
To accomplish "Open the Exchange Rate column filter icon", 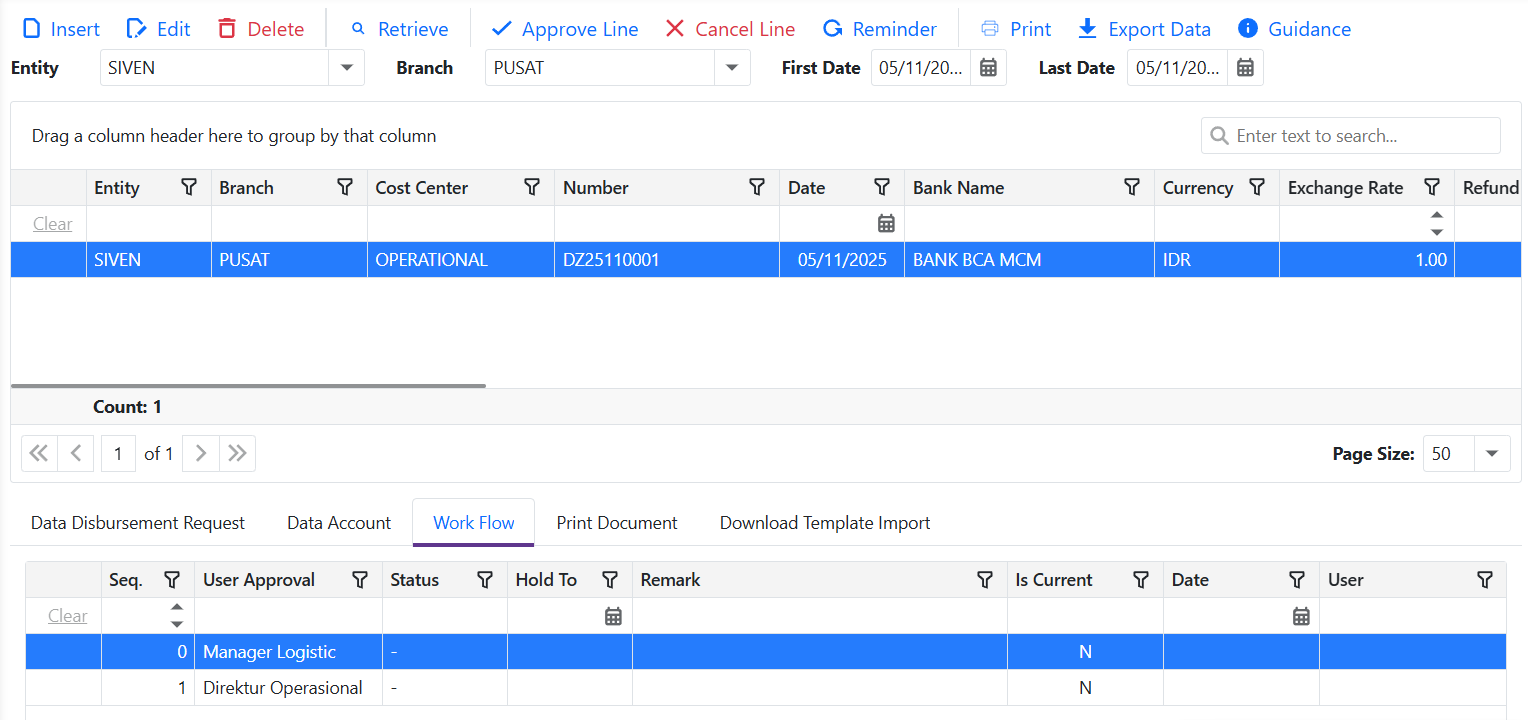I will [x=1432, y=187].
